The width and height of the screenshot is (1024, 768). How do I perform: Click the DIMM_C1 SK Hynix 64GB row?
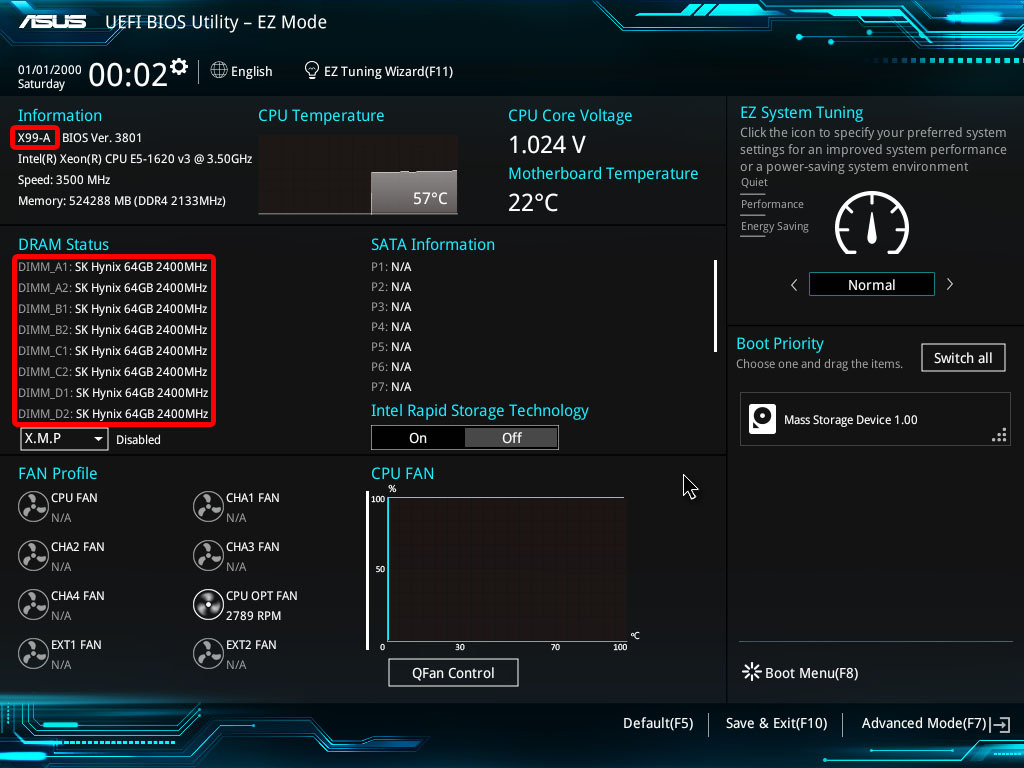click(x=113, y=351)
